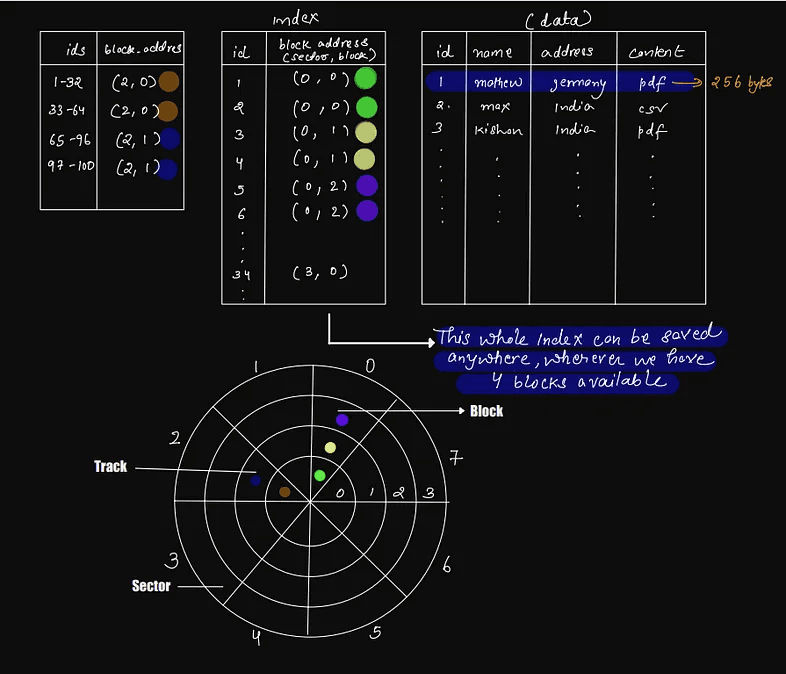The image size is (786, 674).
Task: Click the dark blue dot beside ids 97-100
Action: point(167,169)
